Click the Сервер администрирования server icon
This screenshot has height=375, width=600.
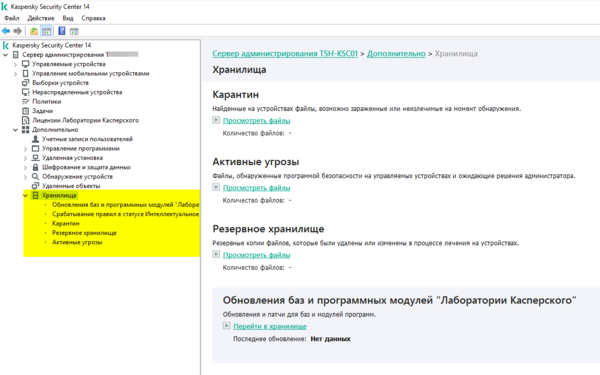click(16, 55)
